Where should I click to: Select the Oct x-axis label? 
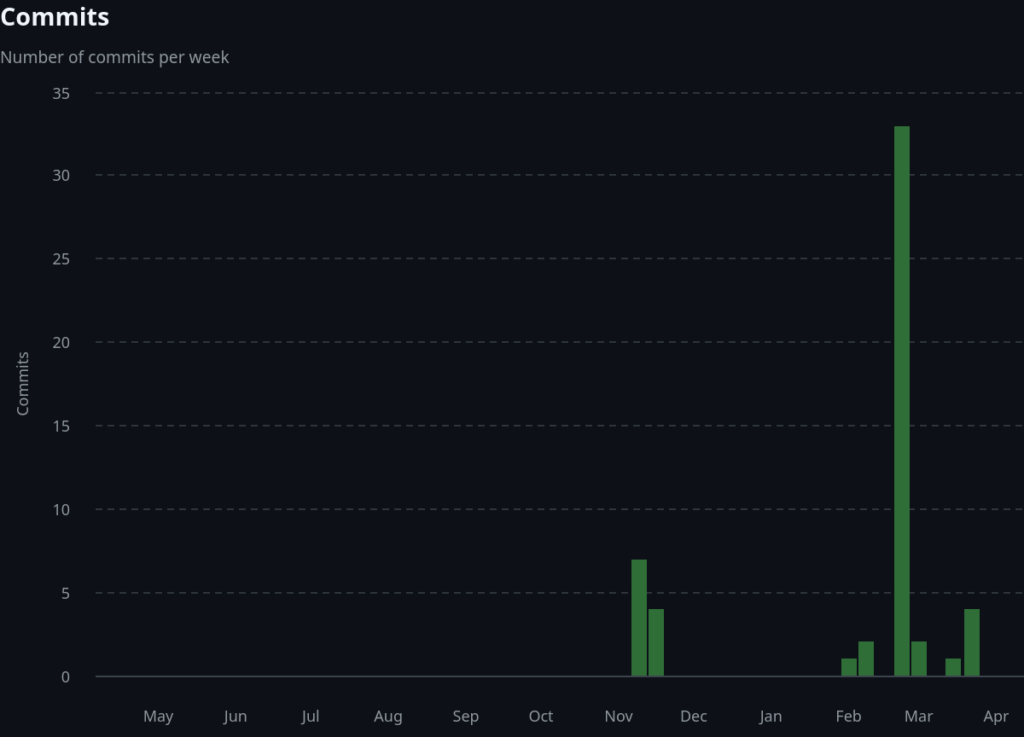tap(541, 716)
